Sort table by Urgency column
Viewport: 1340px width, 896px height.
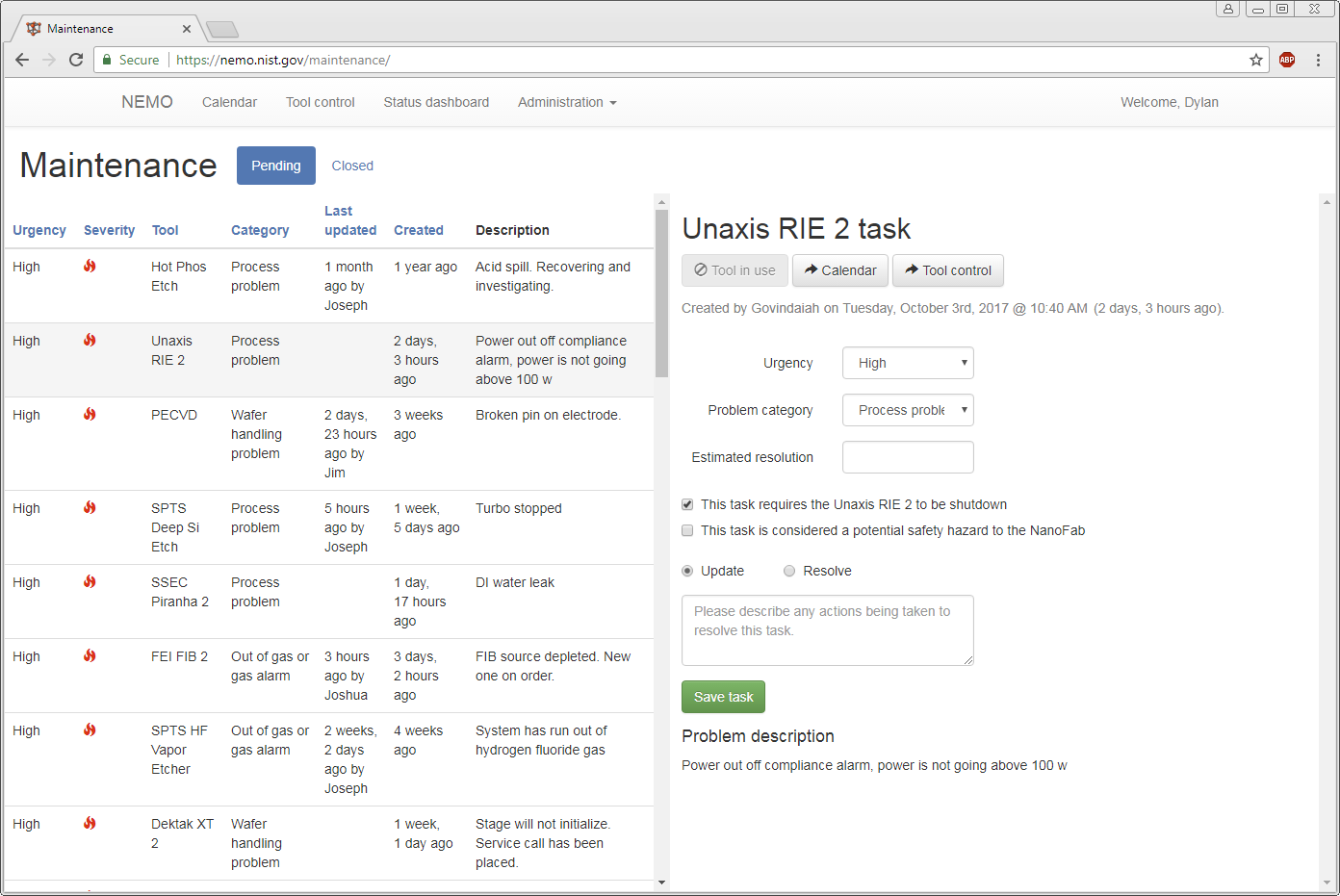39,230
